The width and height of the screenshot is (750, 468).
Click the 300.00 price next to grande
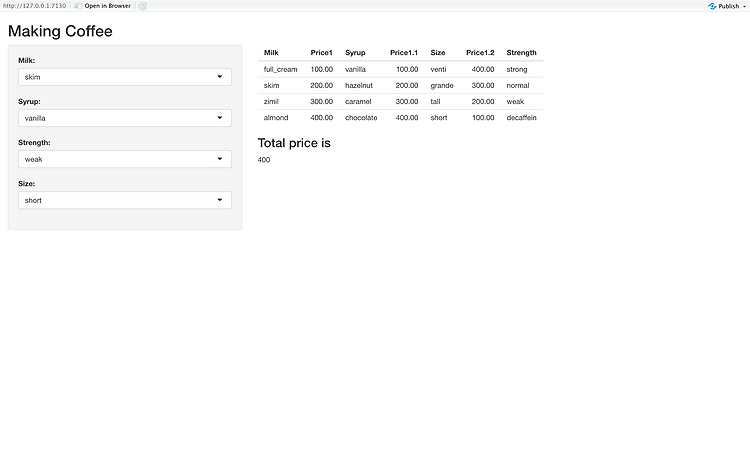click(x=483, y=86)
